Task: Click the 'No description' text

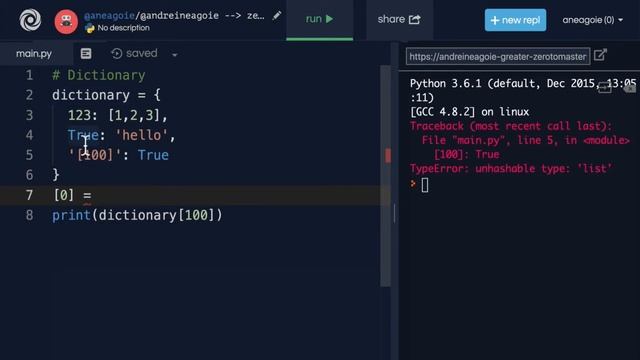Action: click(124, 28)
